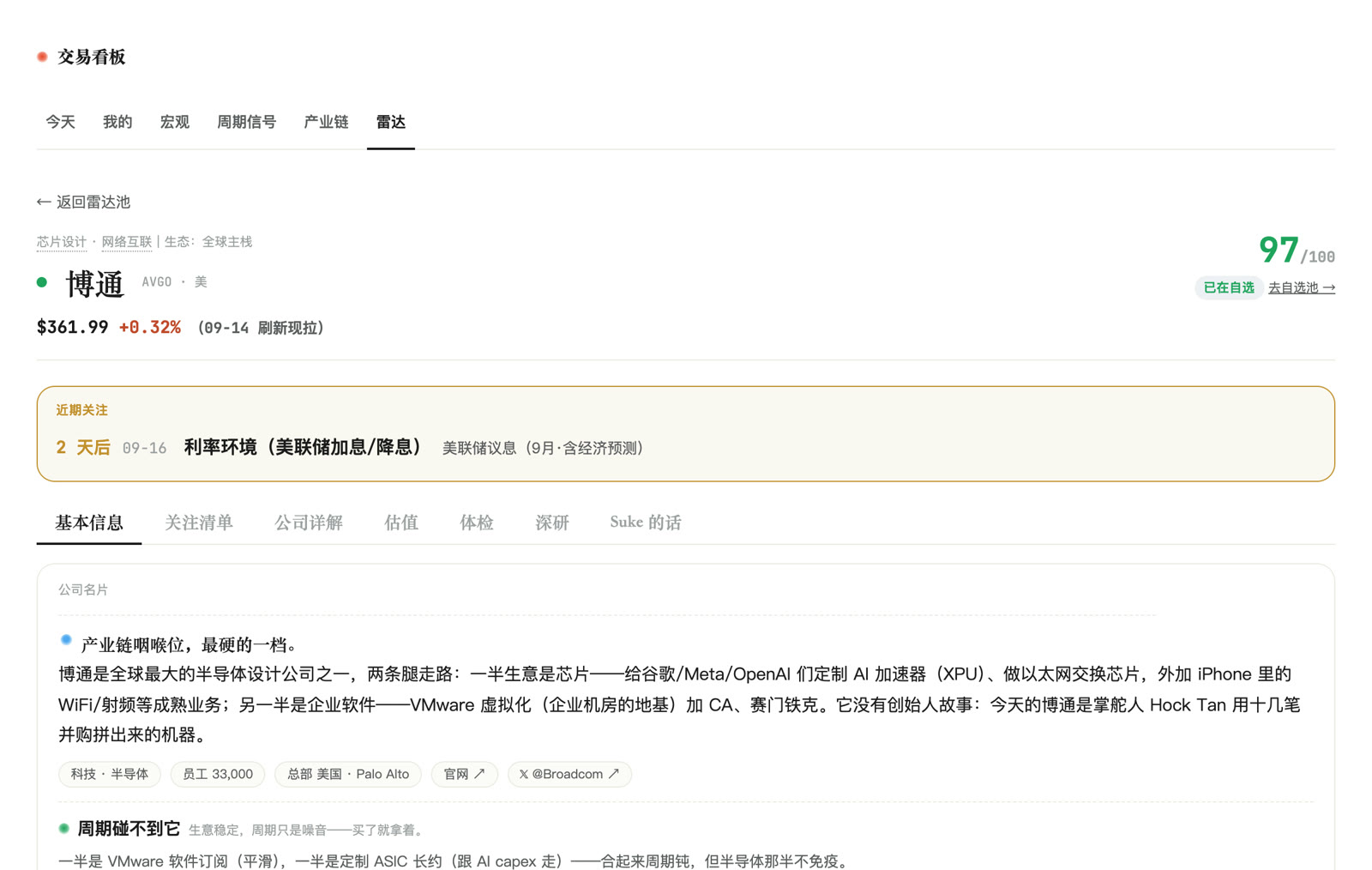The image size is (1372, 870).
Task: Switch to the 我的 tab
Action: [117, 122]
